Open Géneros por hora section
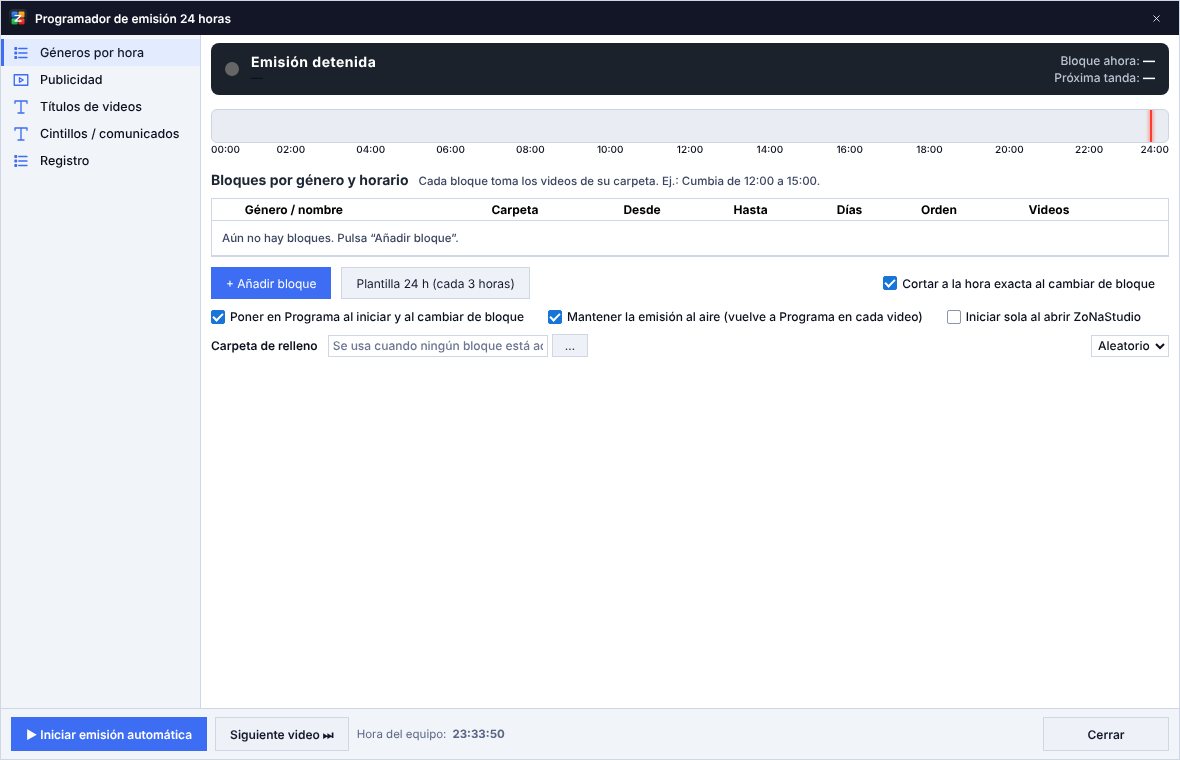The height and width of the screenshot is (760, 1180). point(101,53)
